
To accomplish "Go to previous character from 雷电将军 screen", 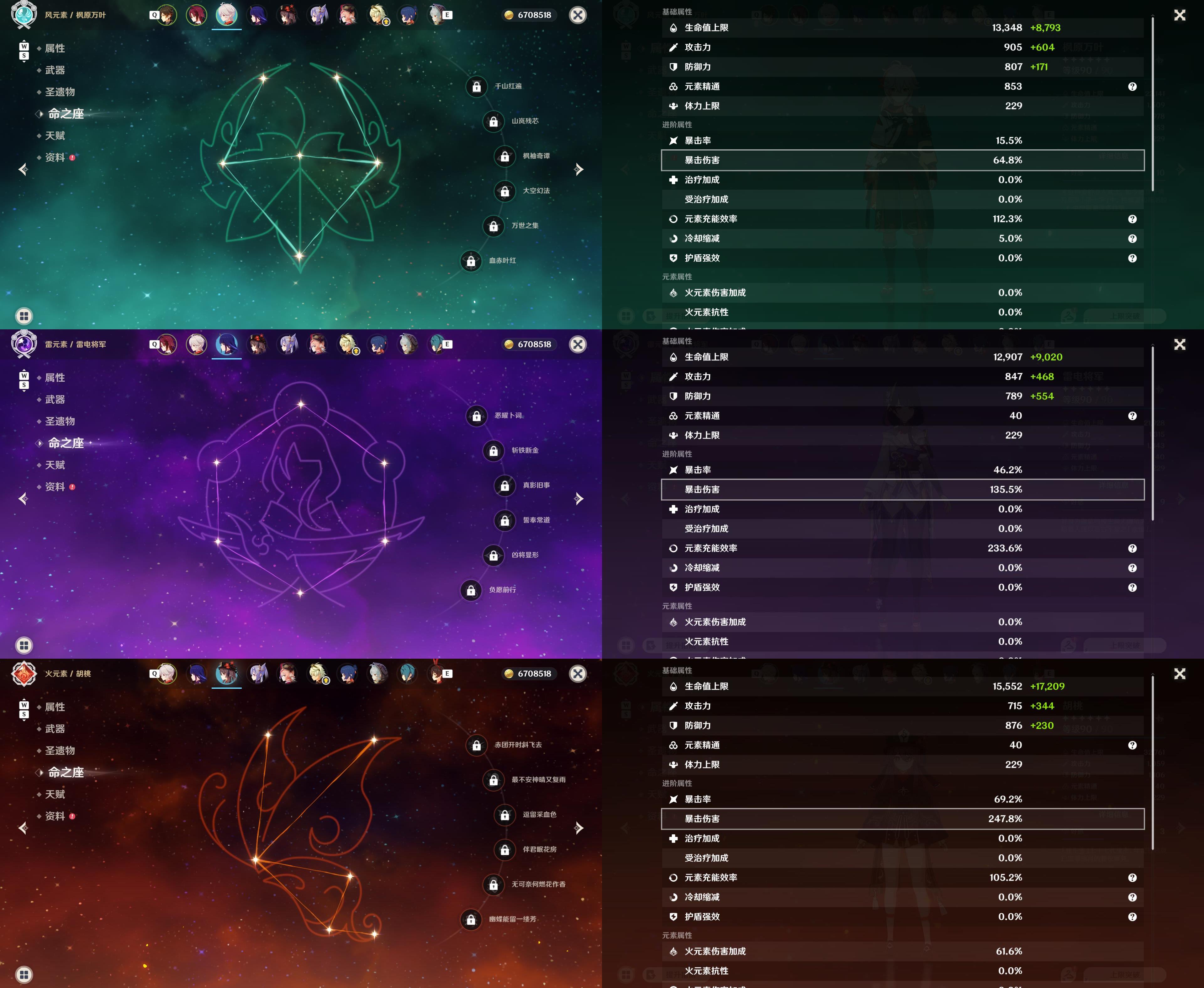I will click(23, 499).
